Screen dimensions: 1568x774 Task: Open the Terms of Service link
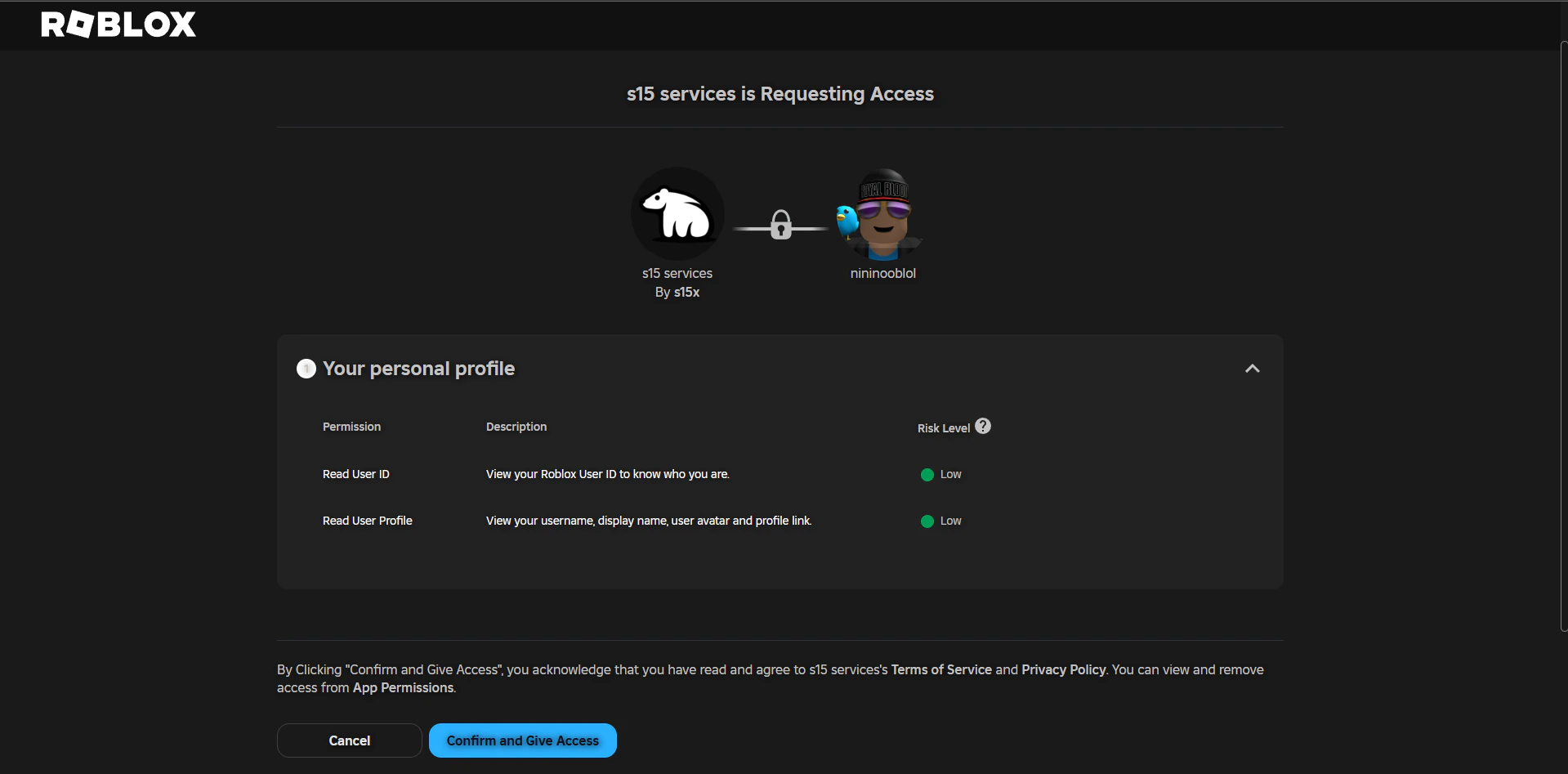941,669
